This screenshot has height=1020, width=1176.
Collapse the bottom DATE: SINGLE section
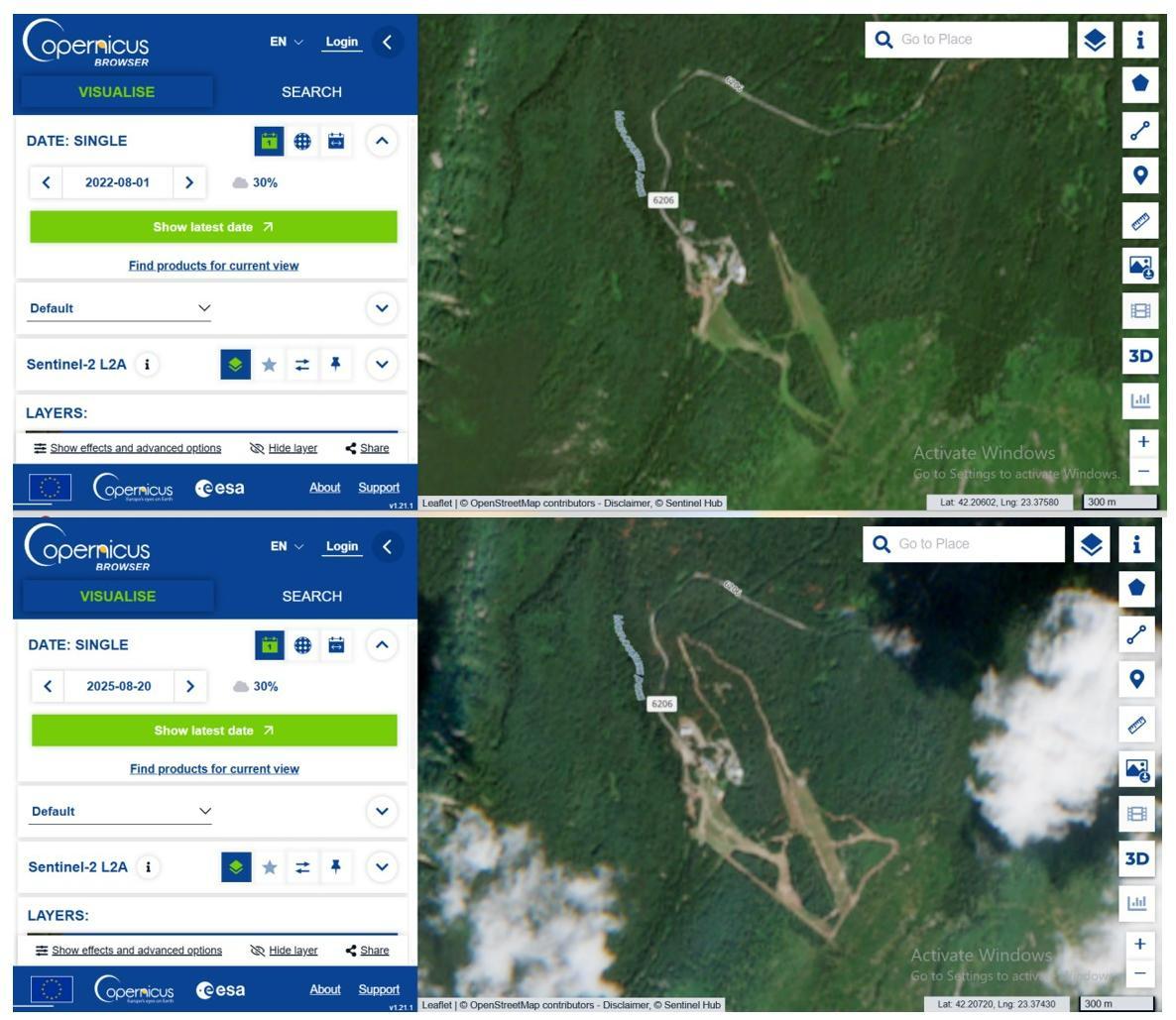tap(382, 645)
